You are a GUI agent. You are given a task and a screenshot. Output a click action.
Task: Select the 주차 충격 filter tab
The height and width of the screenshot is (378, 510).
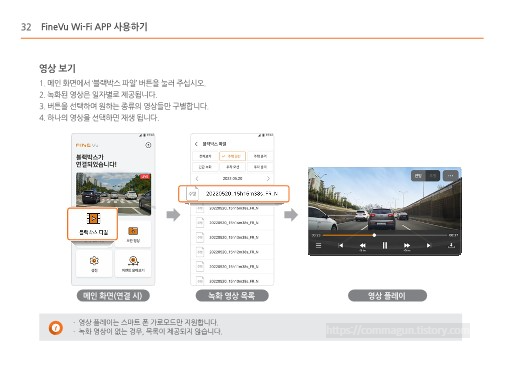(x=260, y=167)
